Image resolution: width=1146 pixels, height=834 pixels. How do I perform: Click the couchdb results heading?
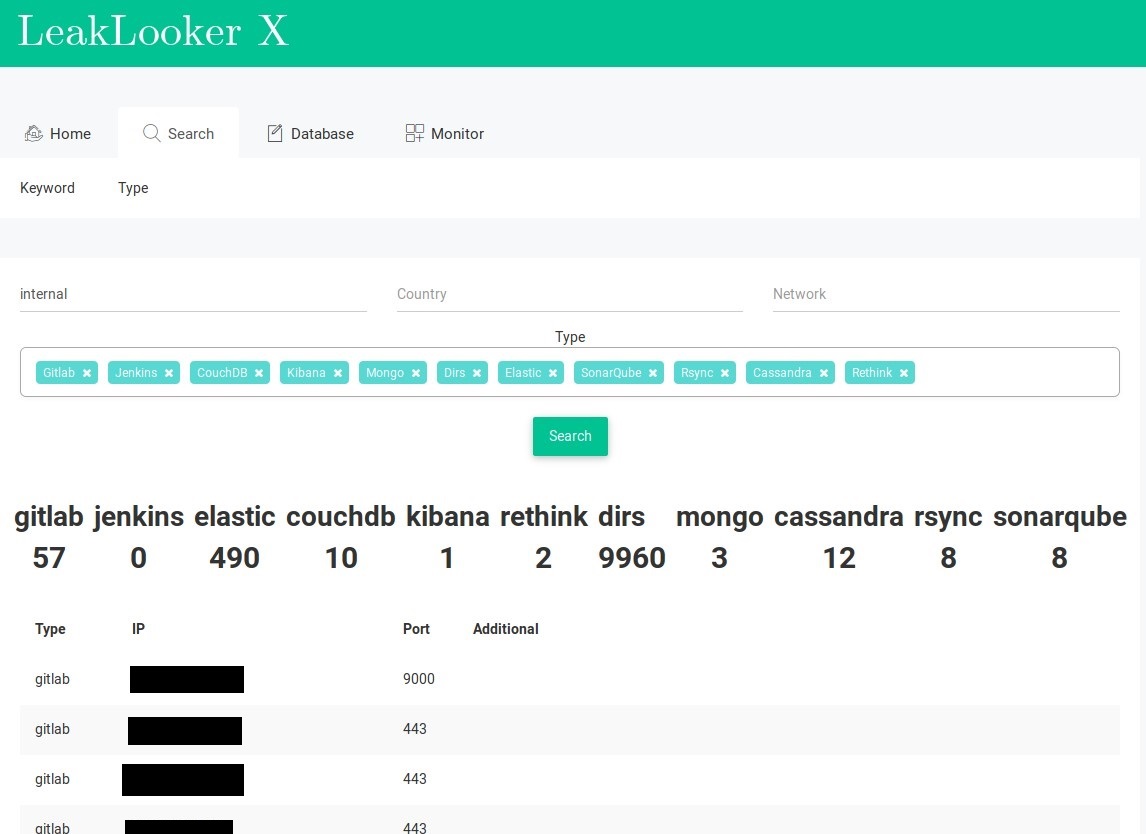pos(341,517)
